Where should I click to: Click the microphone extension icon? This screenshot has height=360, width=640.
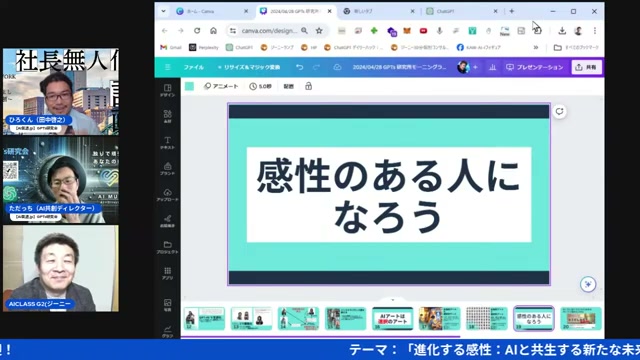[440, 31]
